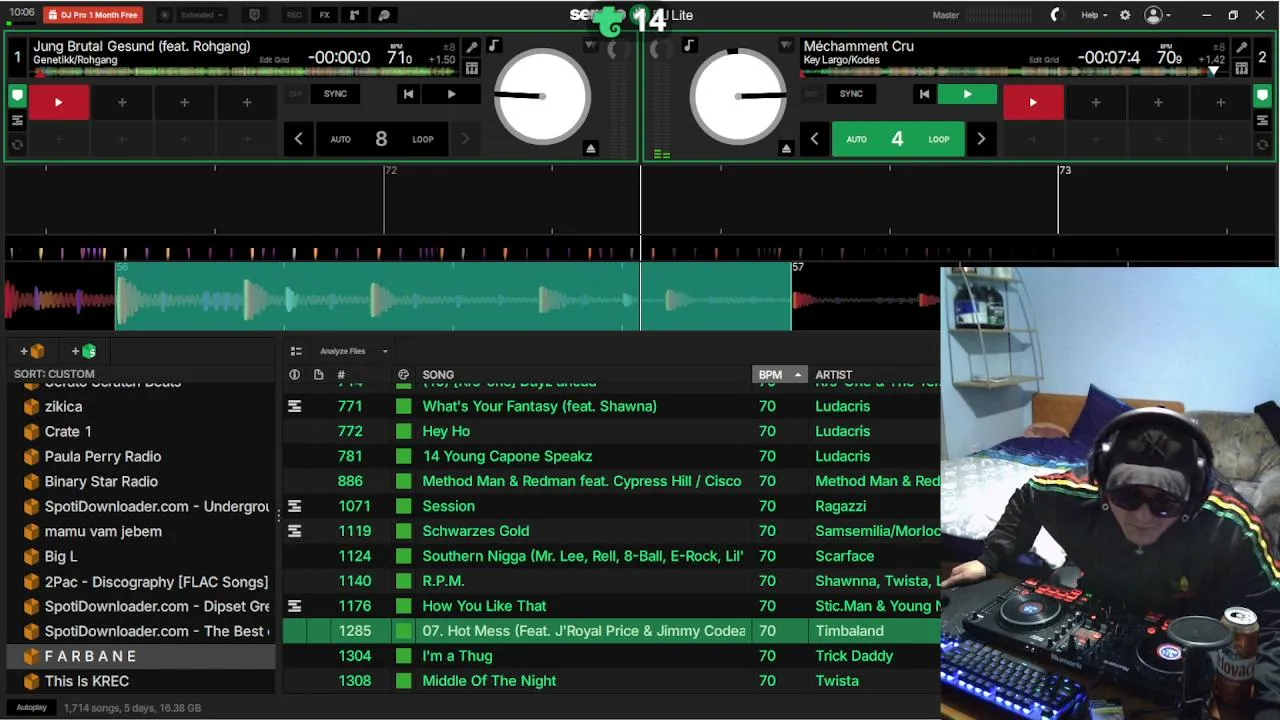Screen dimensions: 1280x720
Task: Click the user account avatar
Action: coord(1153,15)
